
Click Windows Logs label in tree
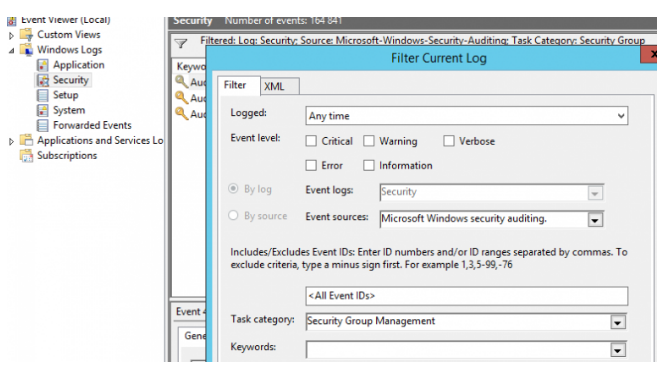pos(69,50)
